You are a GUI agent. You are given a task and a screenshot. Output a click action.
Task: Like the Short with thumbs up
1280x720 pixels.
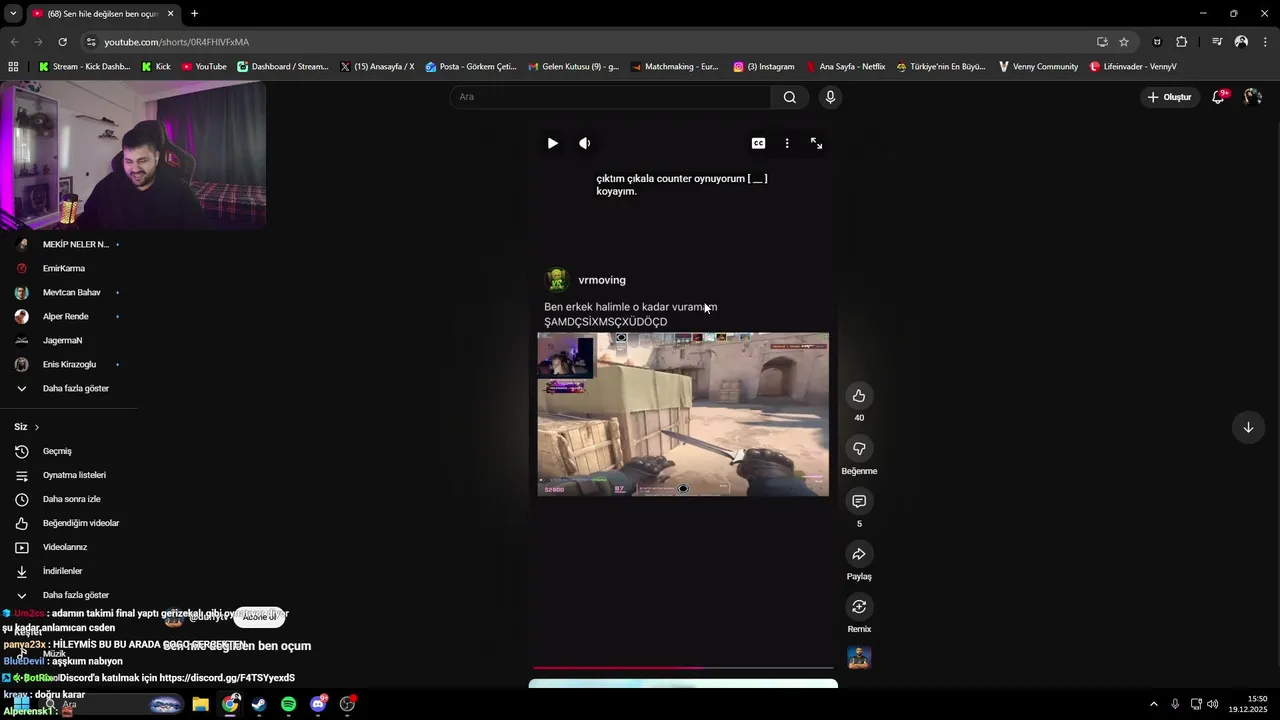[x=859, y=396]
